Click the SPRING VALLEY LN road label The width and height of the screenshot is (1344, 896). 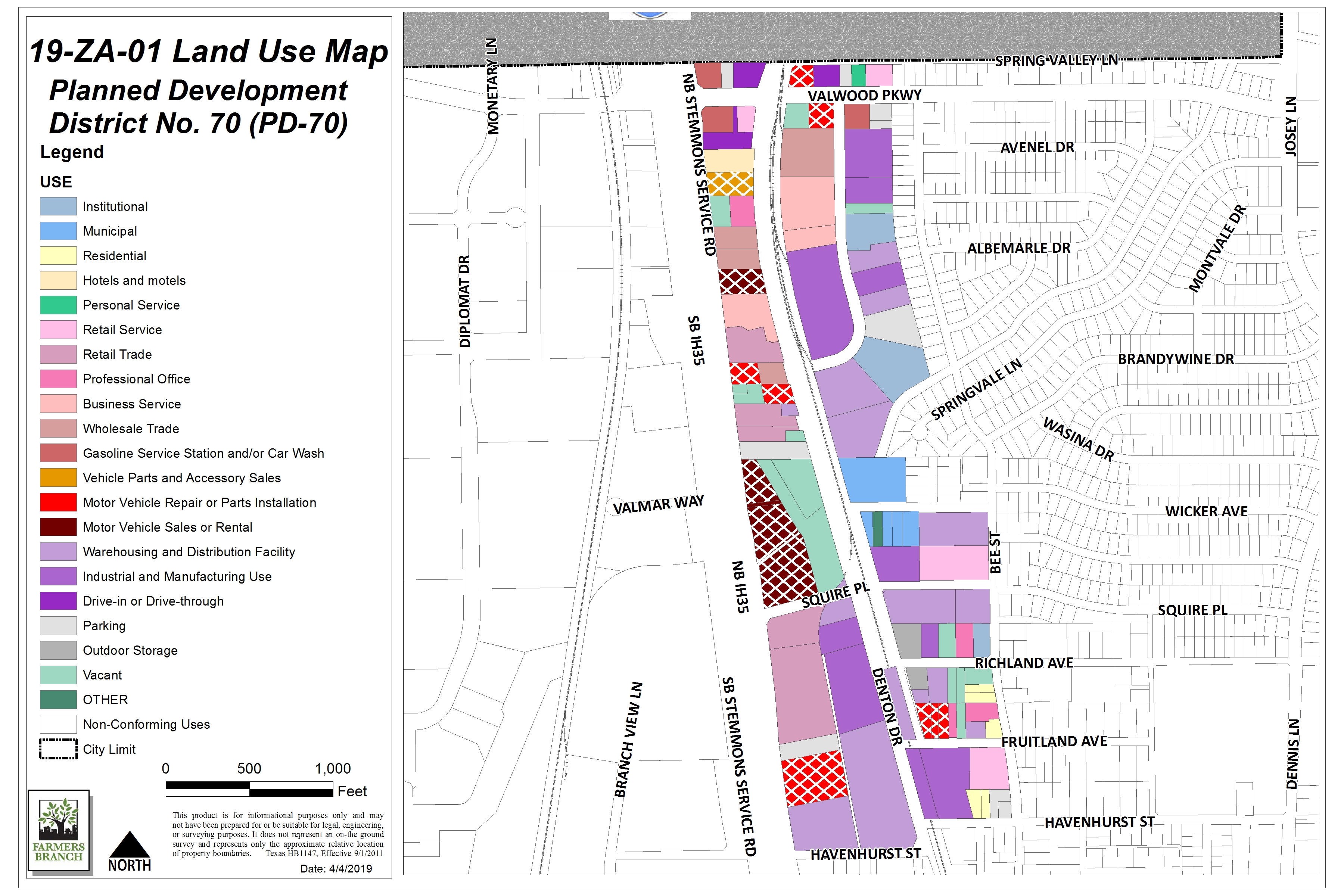point(1056,60)
